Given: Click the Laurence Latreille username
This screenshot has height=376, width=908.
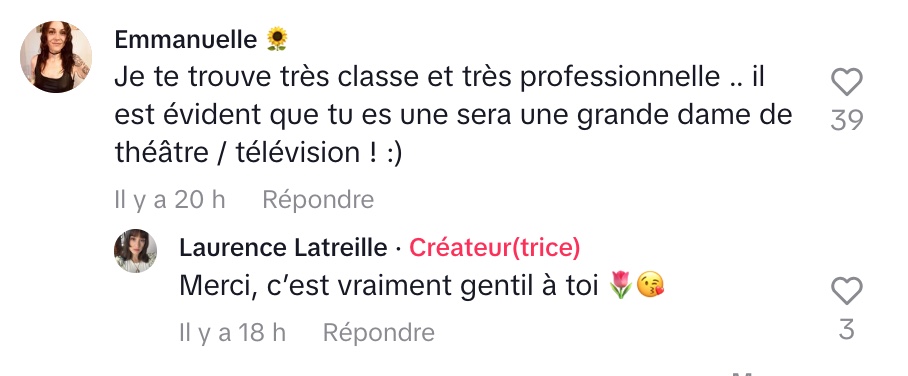Looking at the screenshot, I should click(283, 248).
